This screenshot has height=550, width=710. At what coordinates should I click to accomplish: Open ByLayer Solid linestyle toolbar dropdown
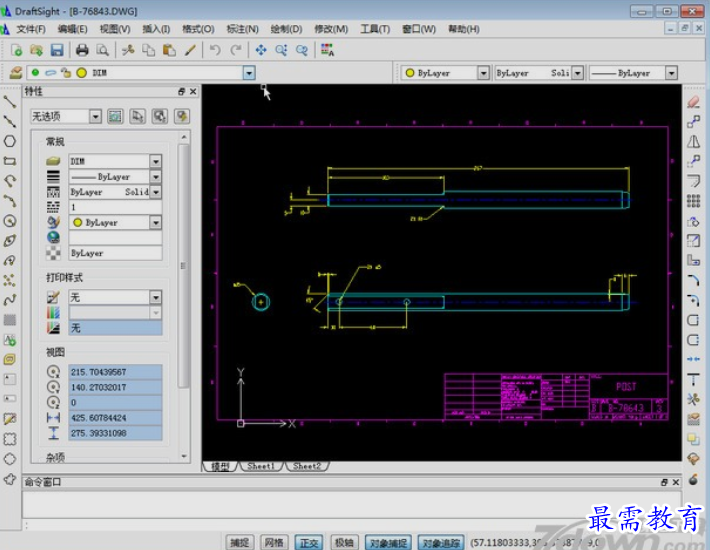(x=577, y=73)
